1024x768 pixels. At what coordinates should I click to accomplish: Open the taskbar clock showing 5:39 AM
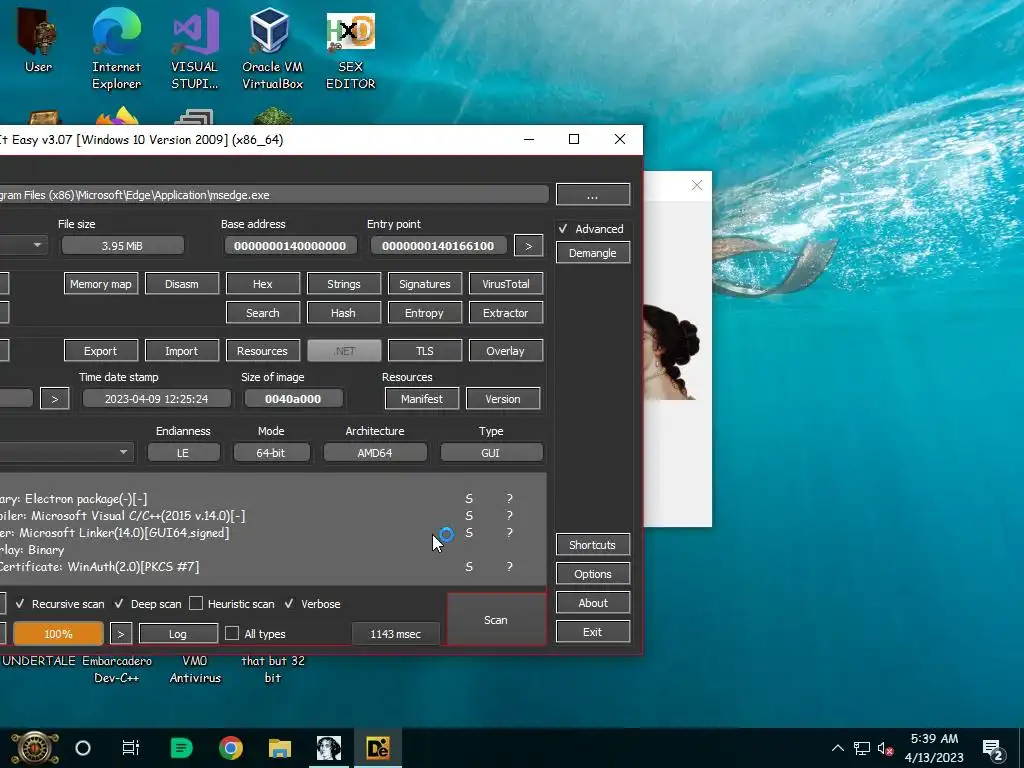pyautogui.click(x=934, y=748)
